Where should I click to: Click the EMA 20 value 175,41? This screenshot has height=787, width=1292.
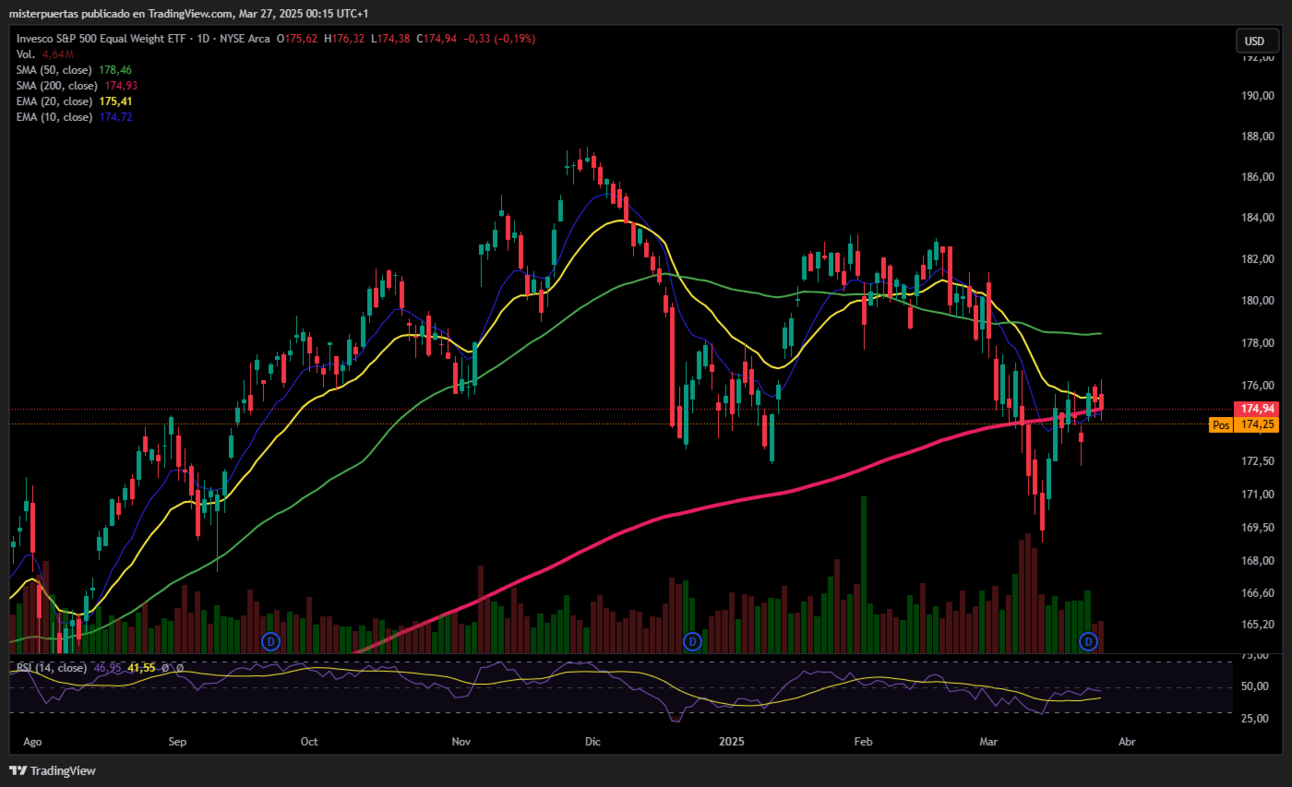[x=115, y=102]
